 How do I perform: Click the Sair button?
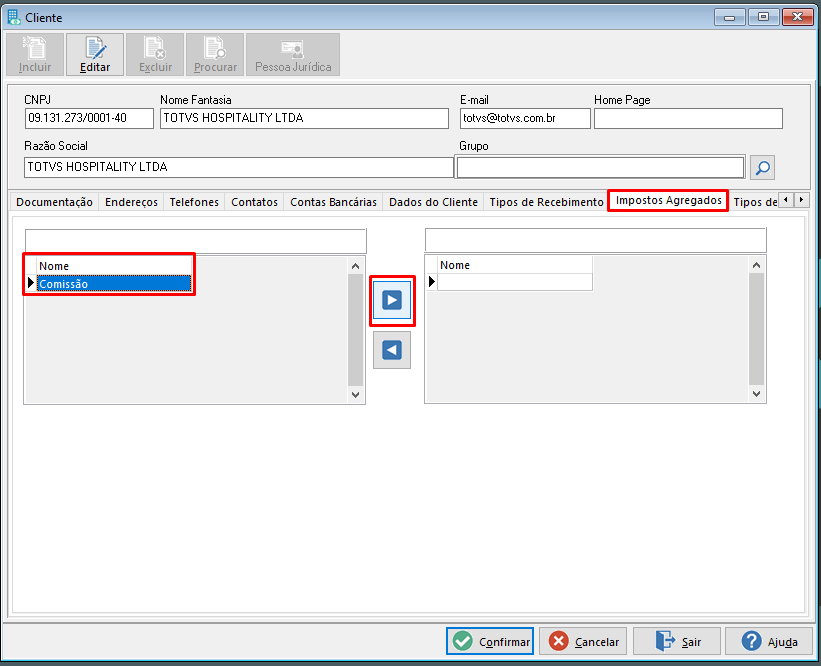click(x=677, y=641)
